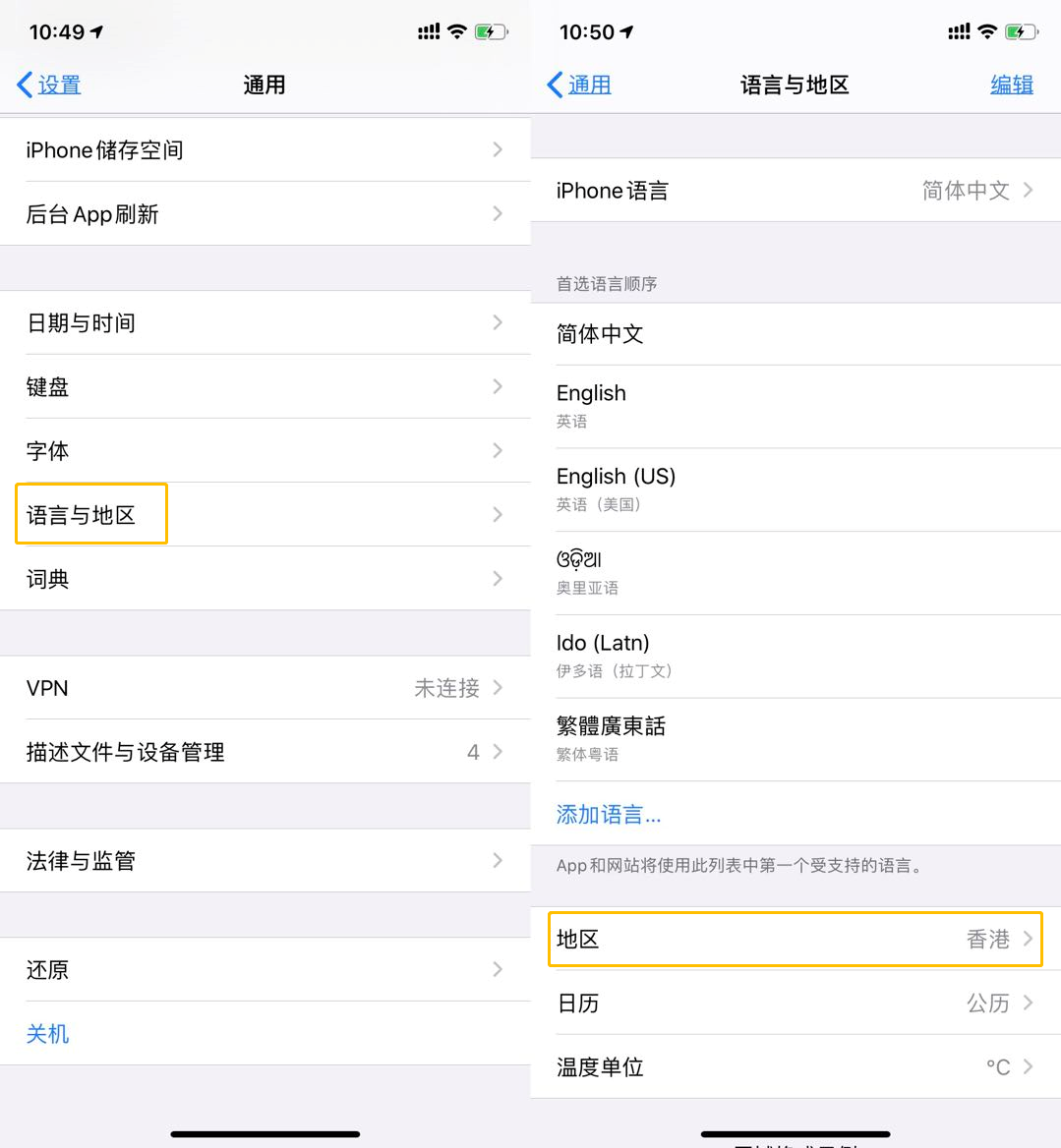
Task: Tap 简体中文 value for iPhone语言
Action: 966,191
